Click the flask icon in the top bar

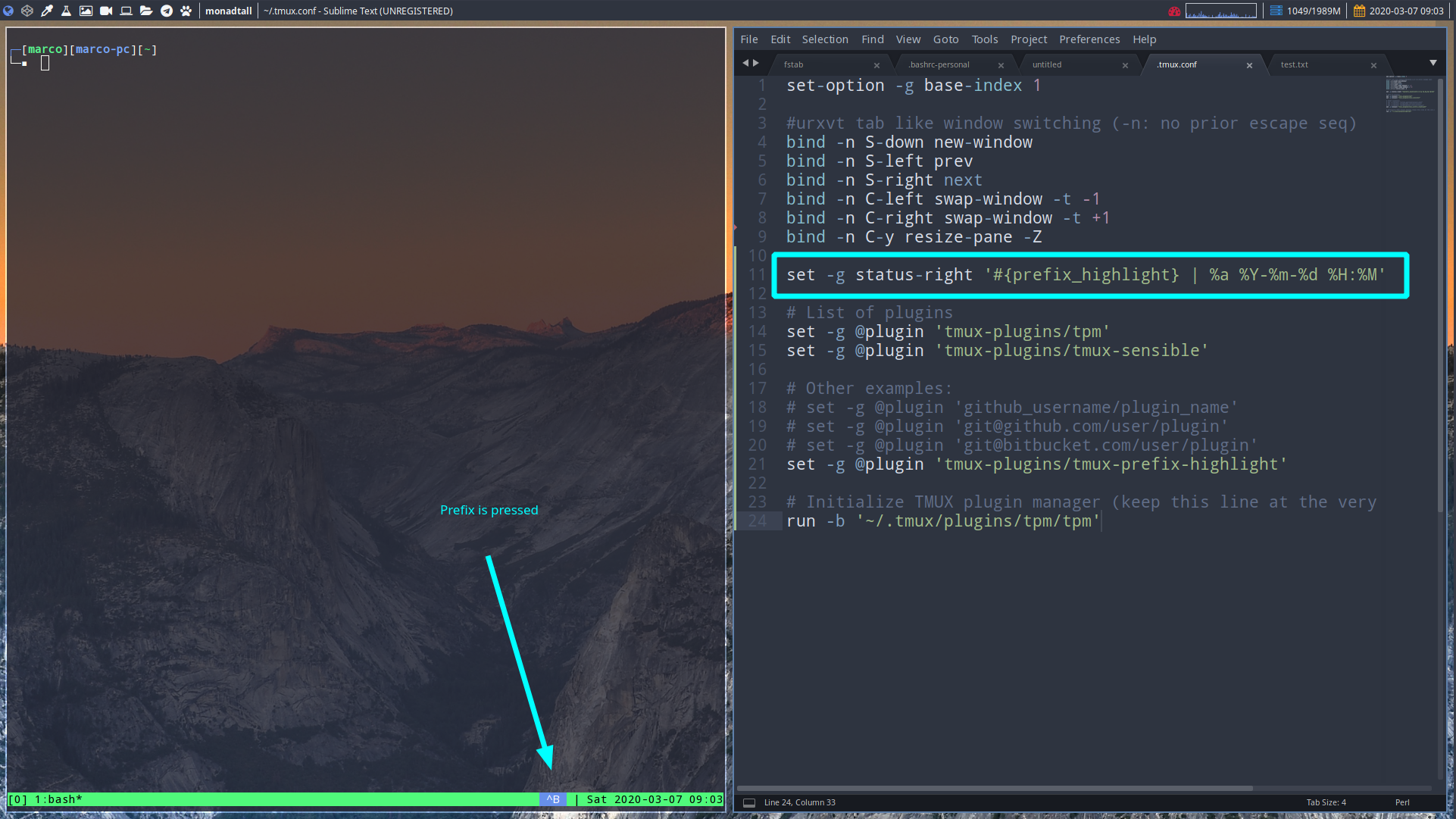click(65, 11)
